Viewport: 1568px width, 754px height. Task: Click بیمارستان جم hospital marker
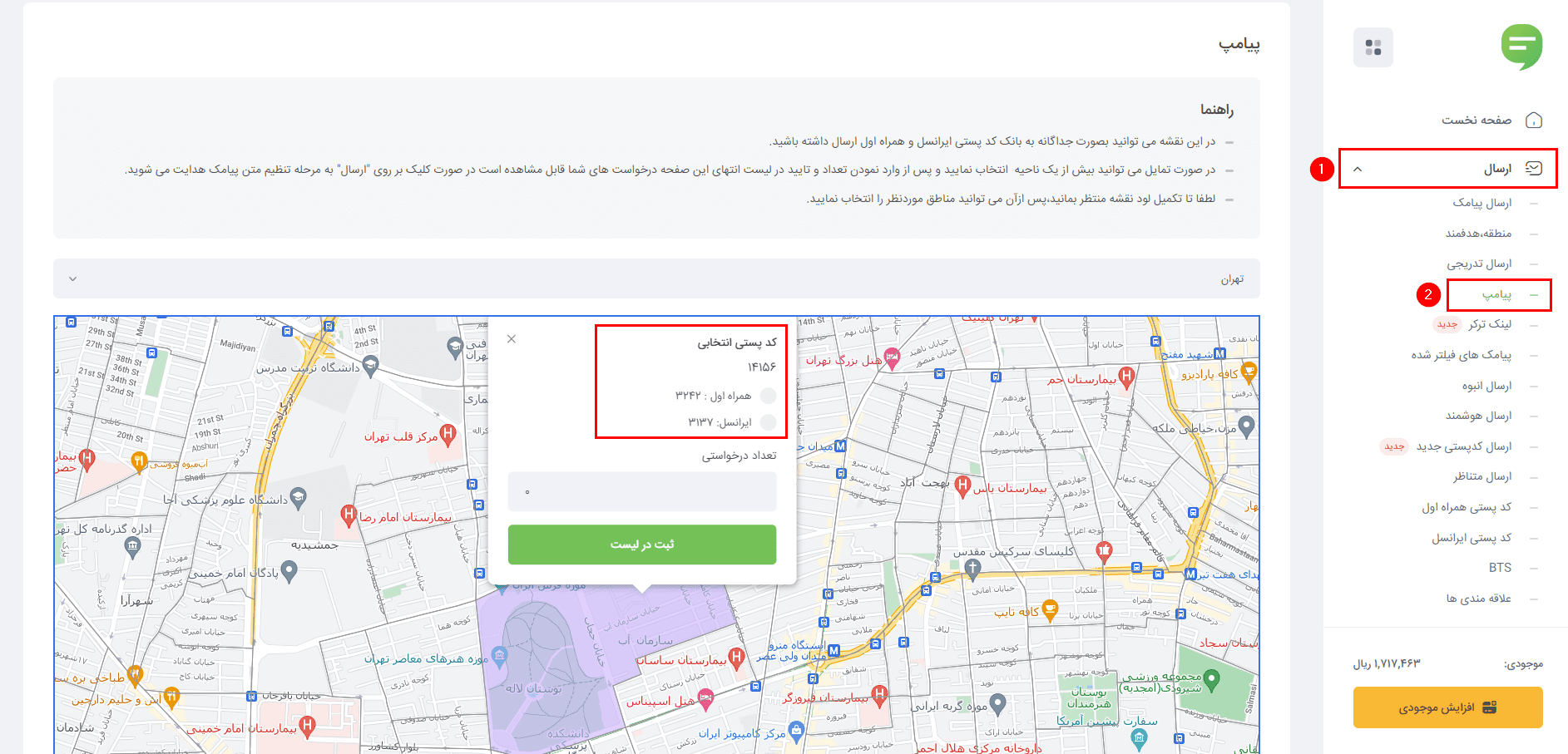(x=1126, y=377)
